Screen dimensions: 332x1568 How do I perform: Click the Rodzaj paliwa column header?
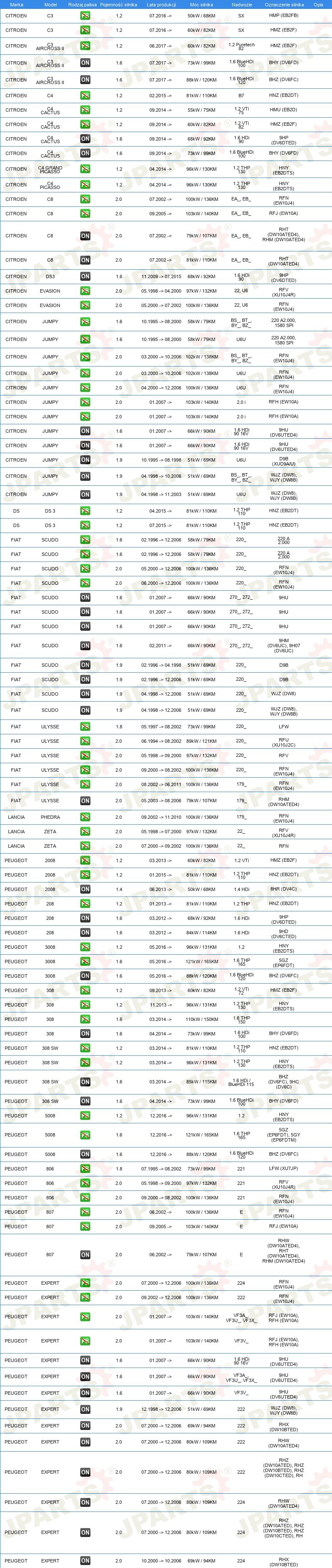point(82,4)
